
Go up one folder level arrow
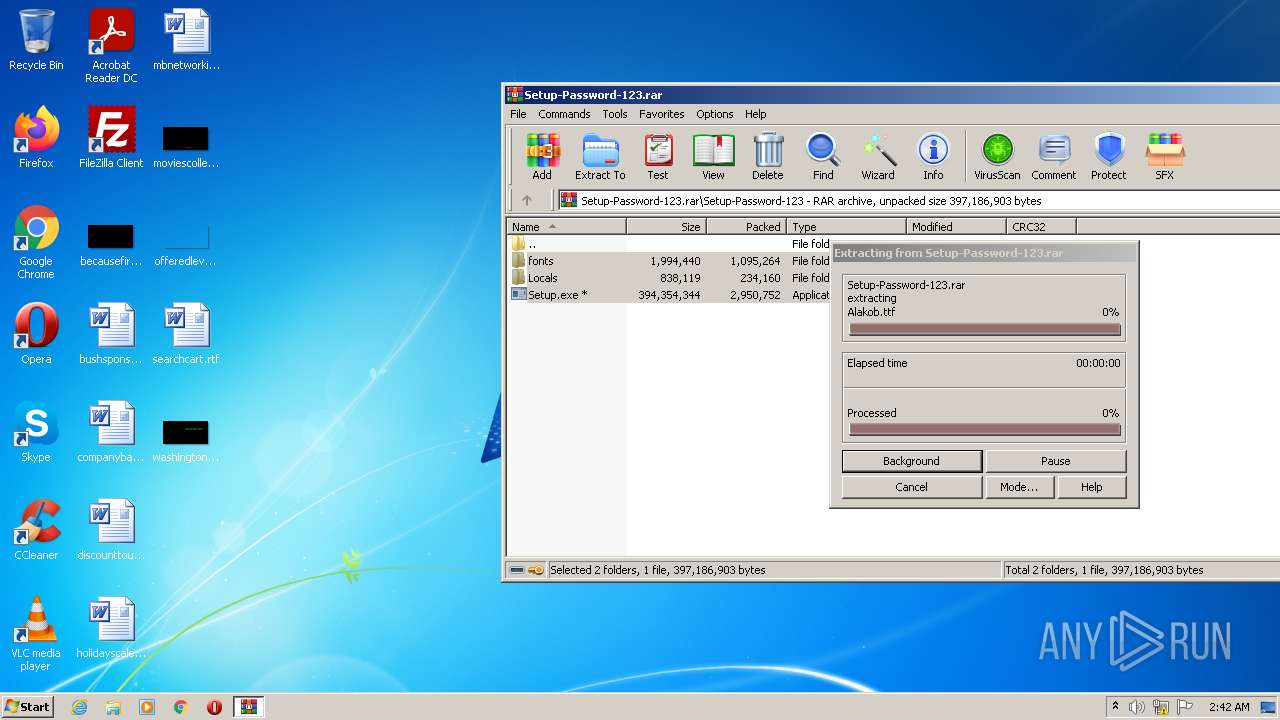pos(527,200)
